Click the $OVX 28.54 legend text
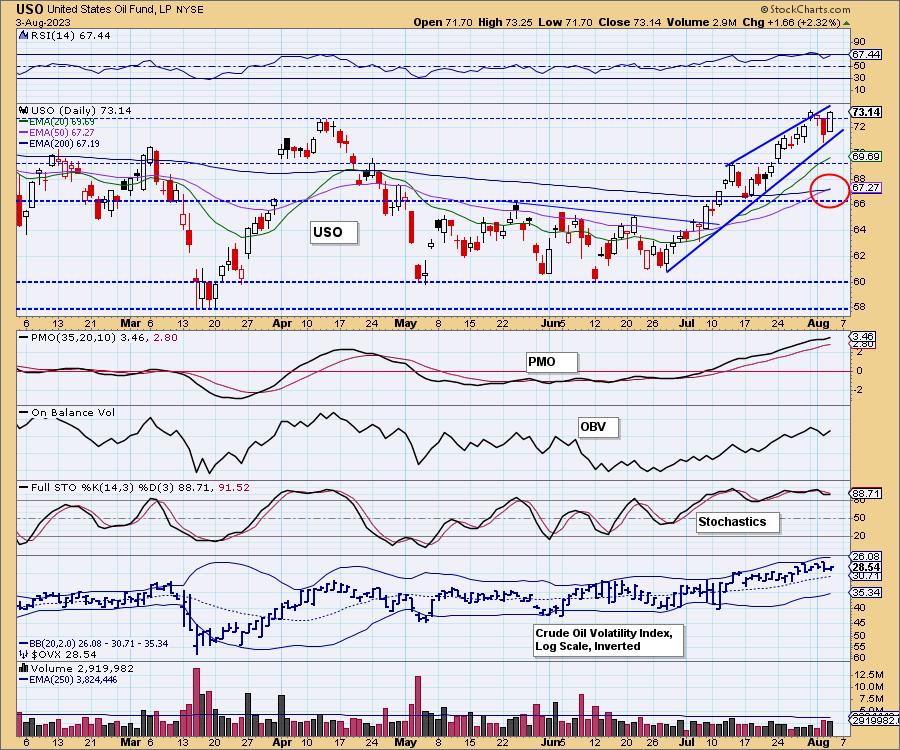The height and width of the screenshot is (750, 900). (x=64, y=654)
